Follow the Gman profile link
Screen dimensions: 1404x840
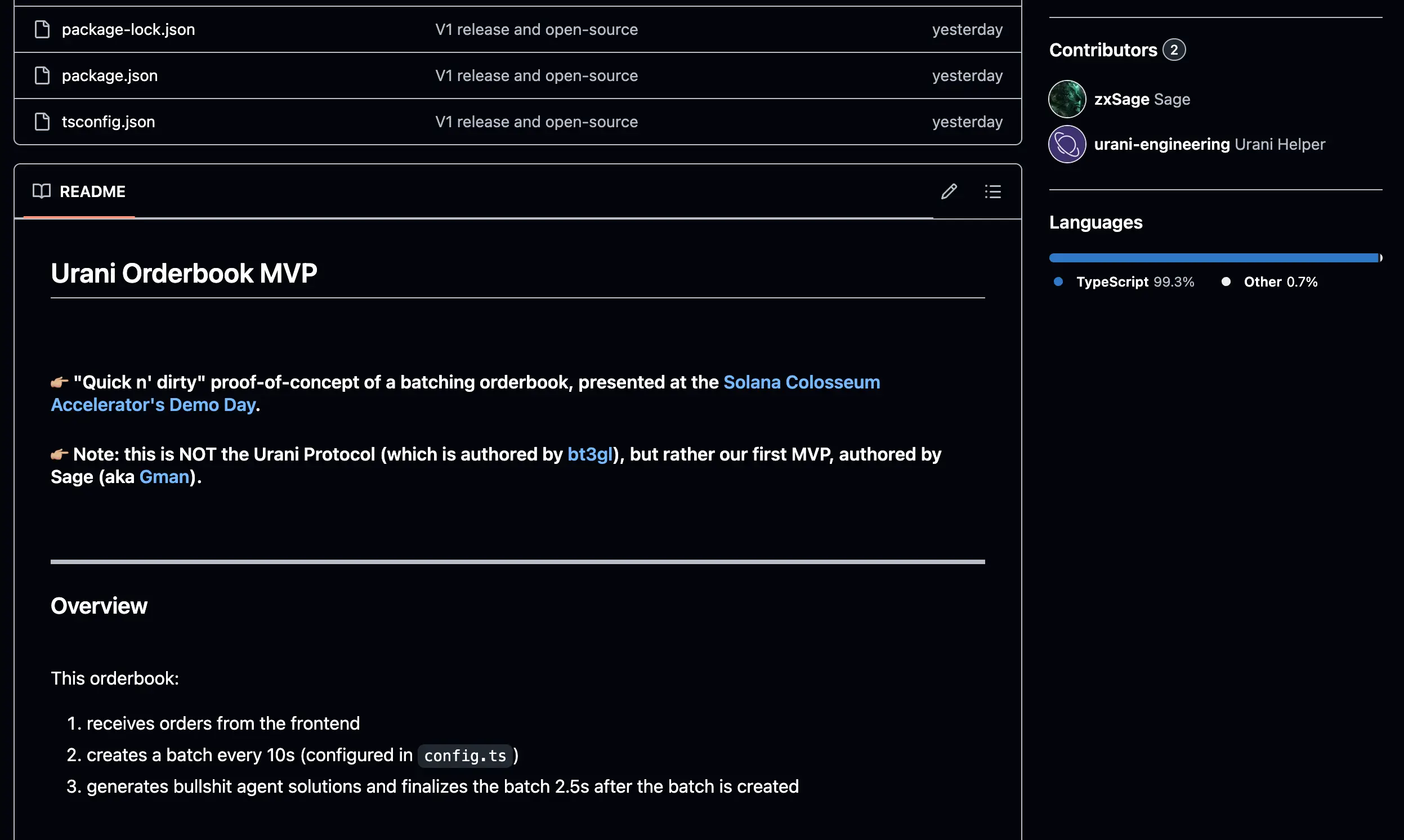click(x=164, y=477)
